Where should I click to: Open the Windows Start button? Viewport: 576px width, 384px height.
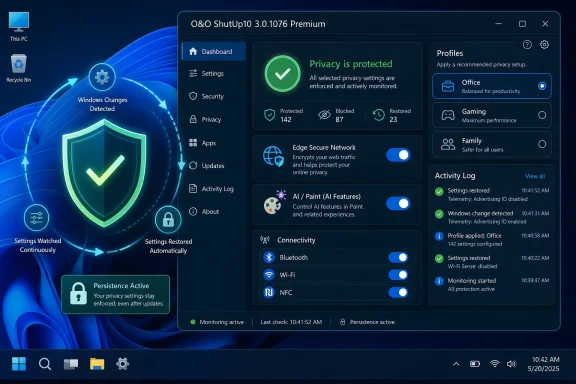19,364
